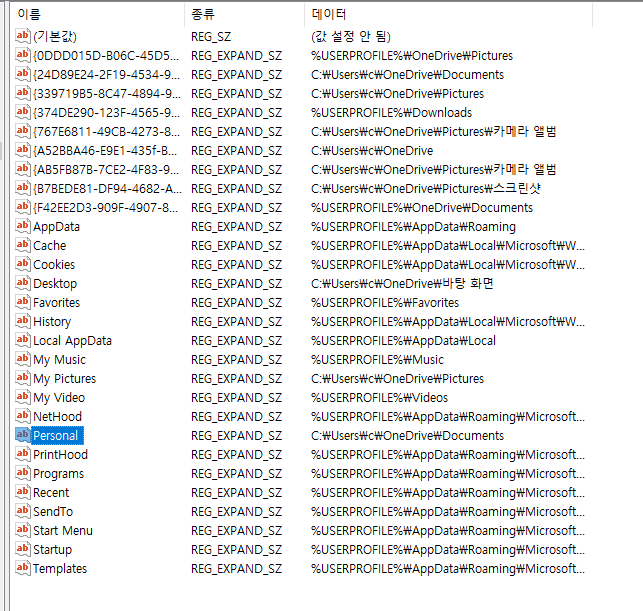The width and height of the screenshot is (643, 611).
Task: Select the Cookies value name
Action: (54, 264)
